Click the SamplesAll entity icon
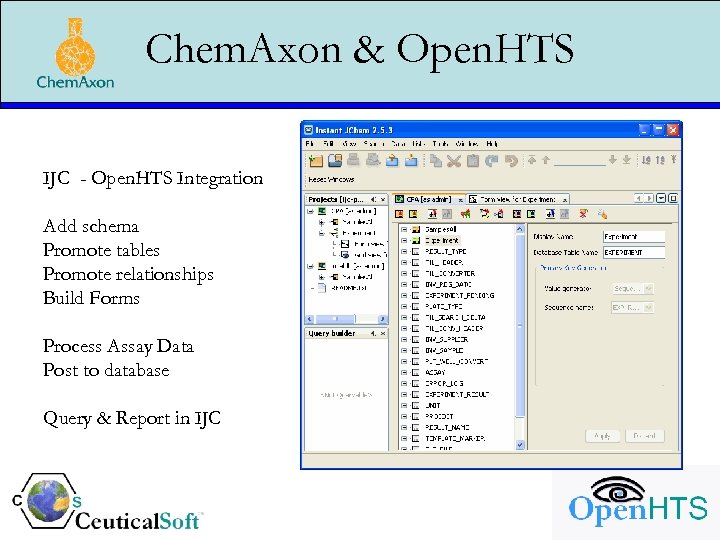This screenshot has height=540, width=720. [x=416, y=229]
